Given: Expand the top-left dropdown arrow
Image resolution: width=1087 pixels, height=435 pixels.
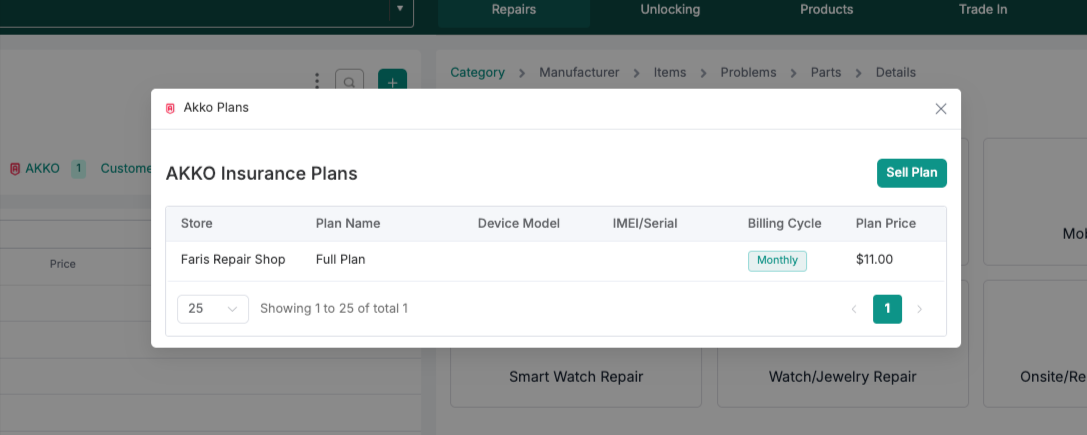Looking at the screenshot, I should pyautogui.click(x=400, y=9).
